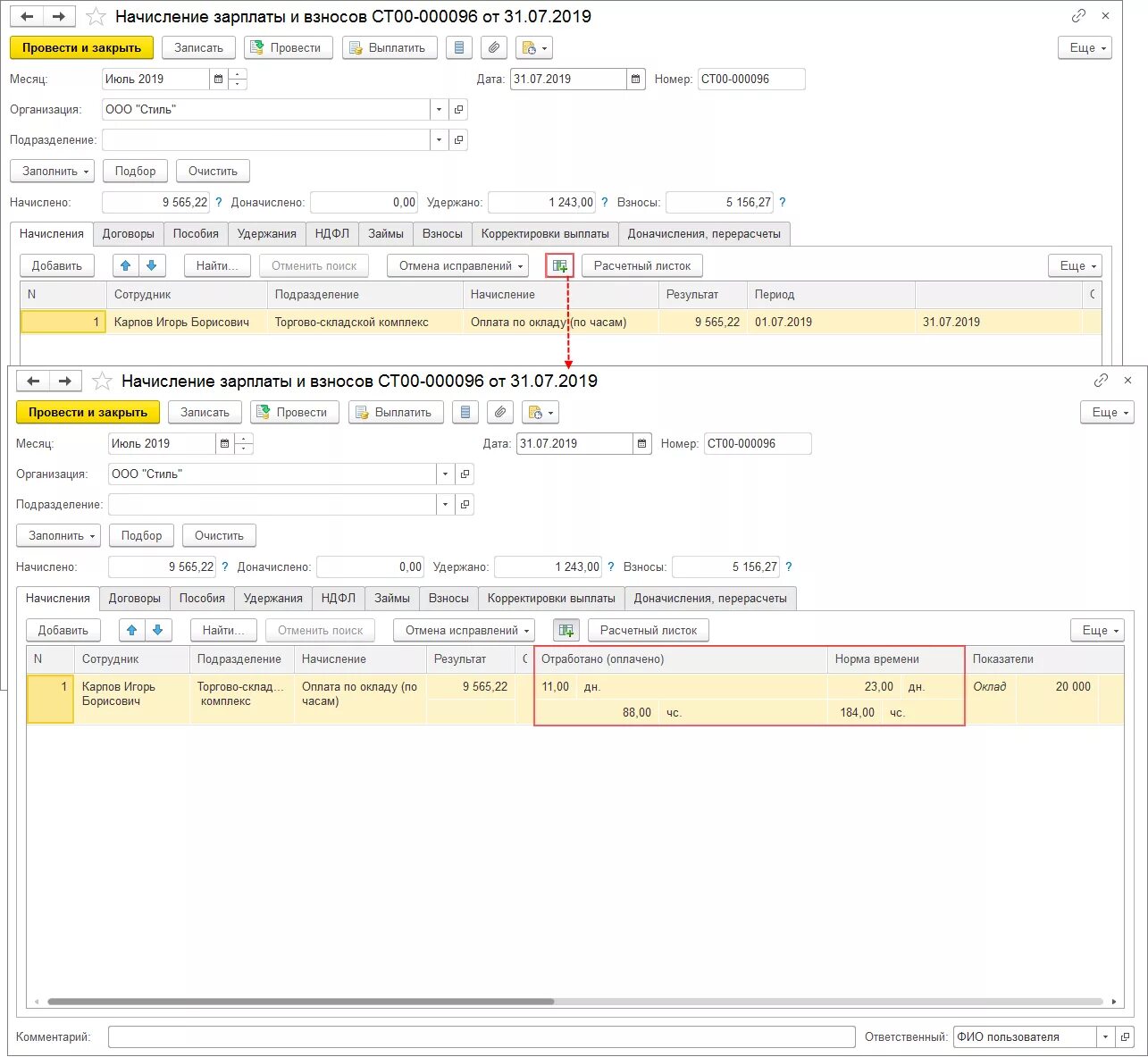Screen dimensions: 1148x1057
Task: Open Организация field in upper window
Action: click(458, 109)
